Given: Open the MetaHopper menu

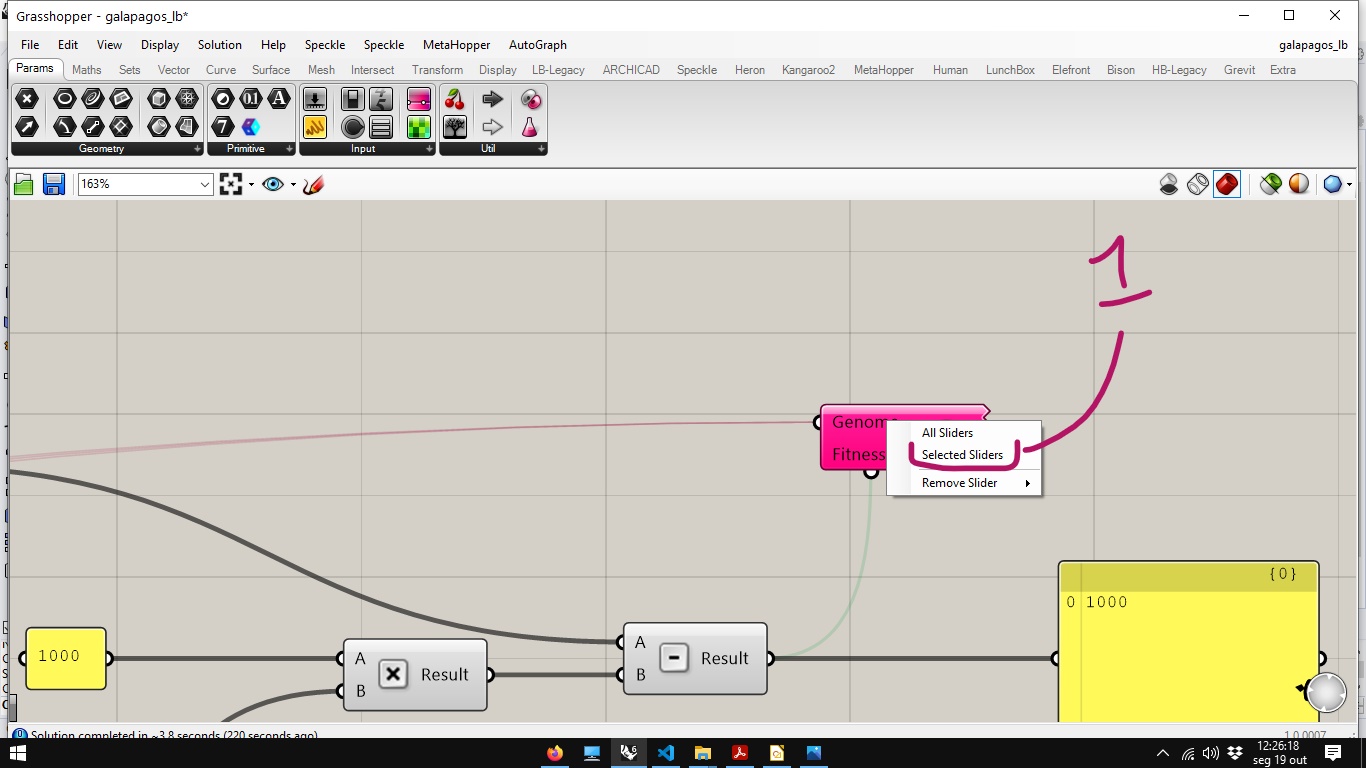Looking at the screenshot, I should coord(456,45).
